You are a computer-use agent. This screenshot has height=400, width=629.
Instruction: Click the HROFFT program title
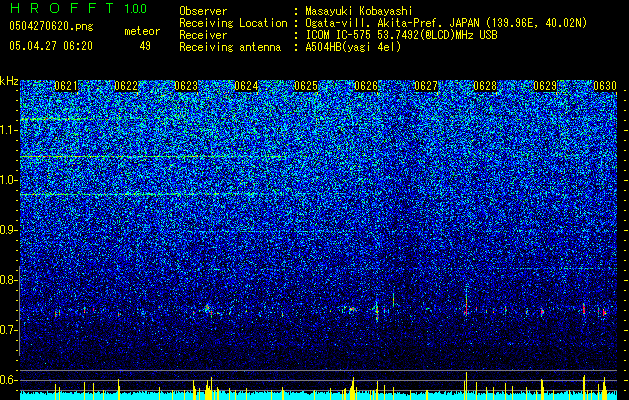(62, 8)
